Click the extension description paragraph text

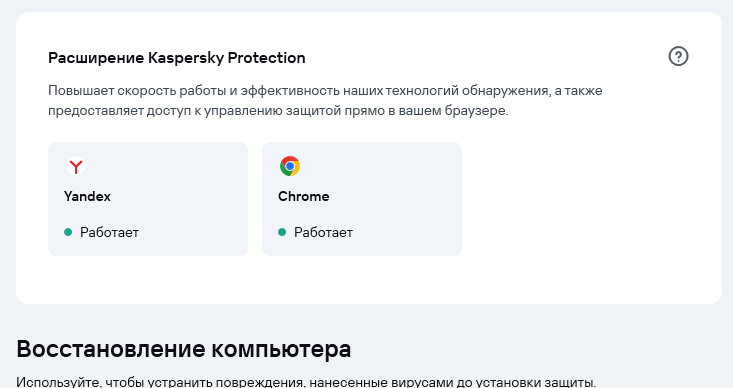tap(325, 101)
